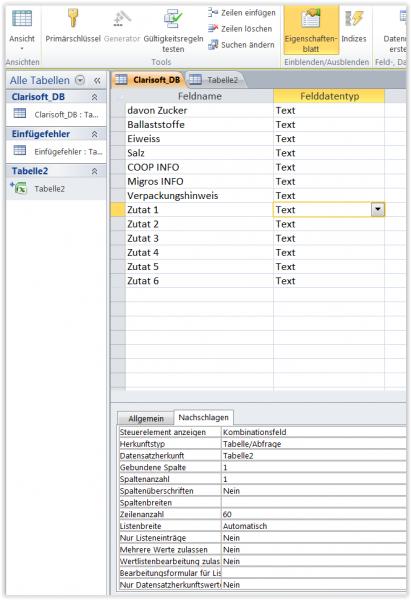
Task: Collapse the Tabelle2 group
Action: (x=94, y=171)
